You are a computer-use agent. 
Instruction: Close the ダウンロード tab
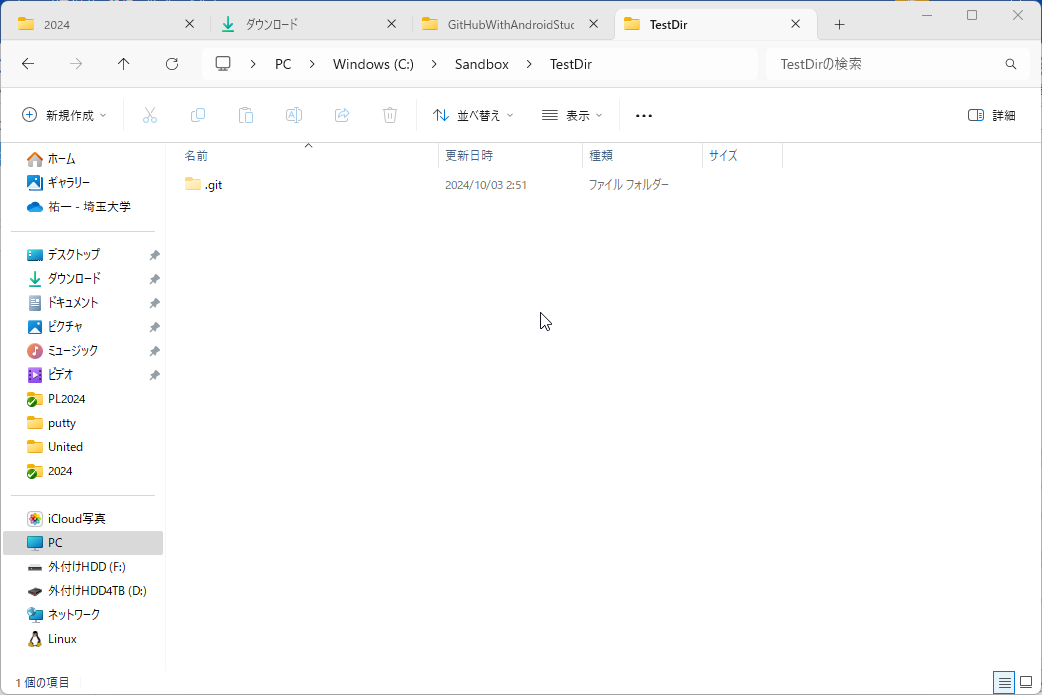point(391,24)
